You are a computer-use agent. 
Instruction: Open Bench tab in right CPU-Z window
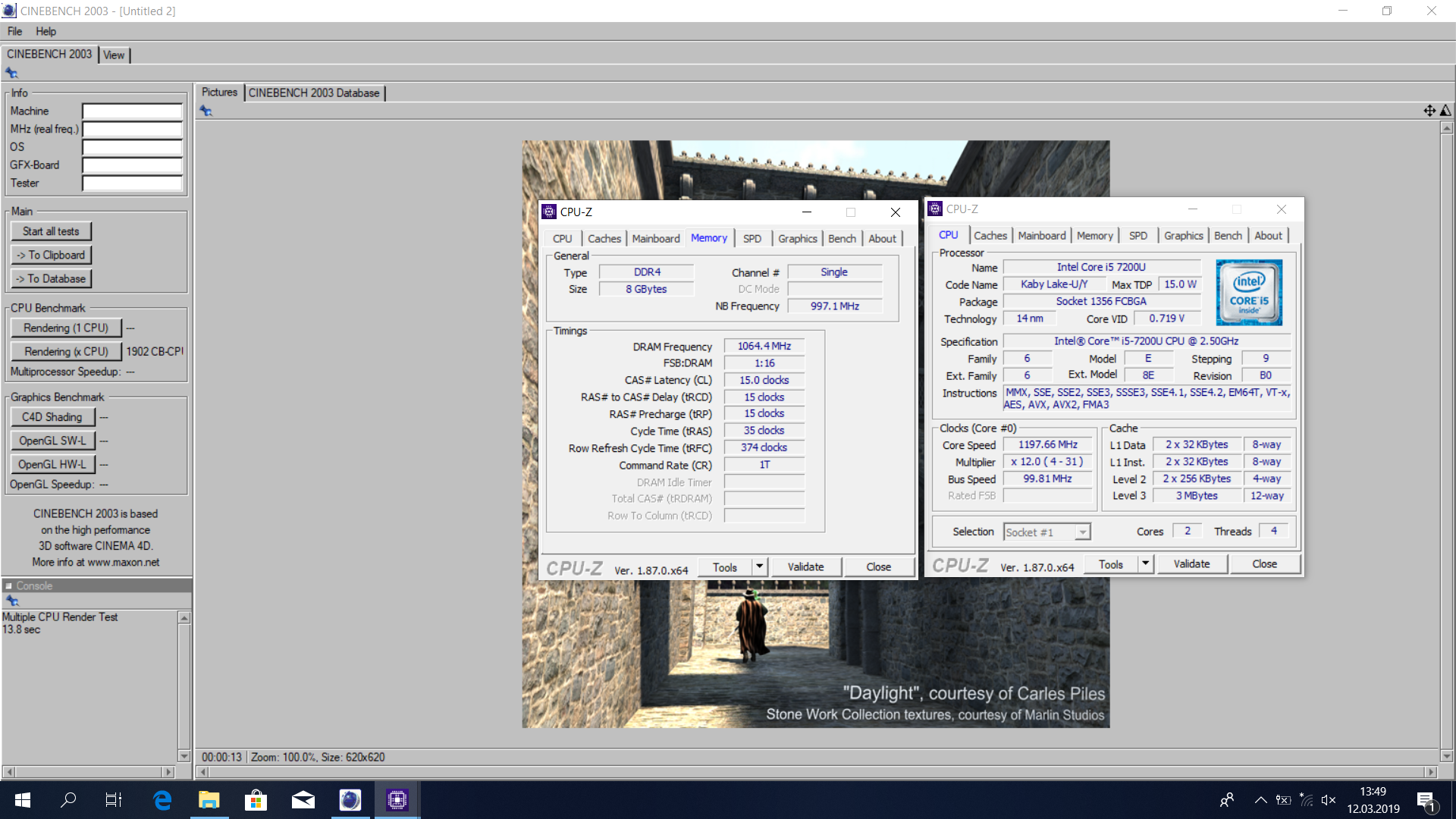1228,236
